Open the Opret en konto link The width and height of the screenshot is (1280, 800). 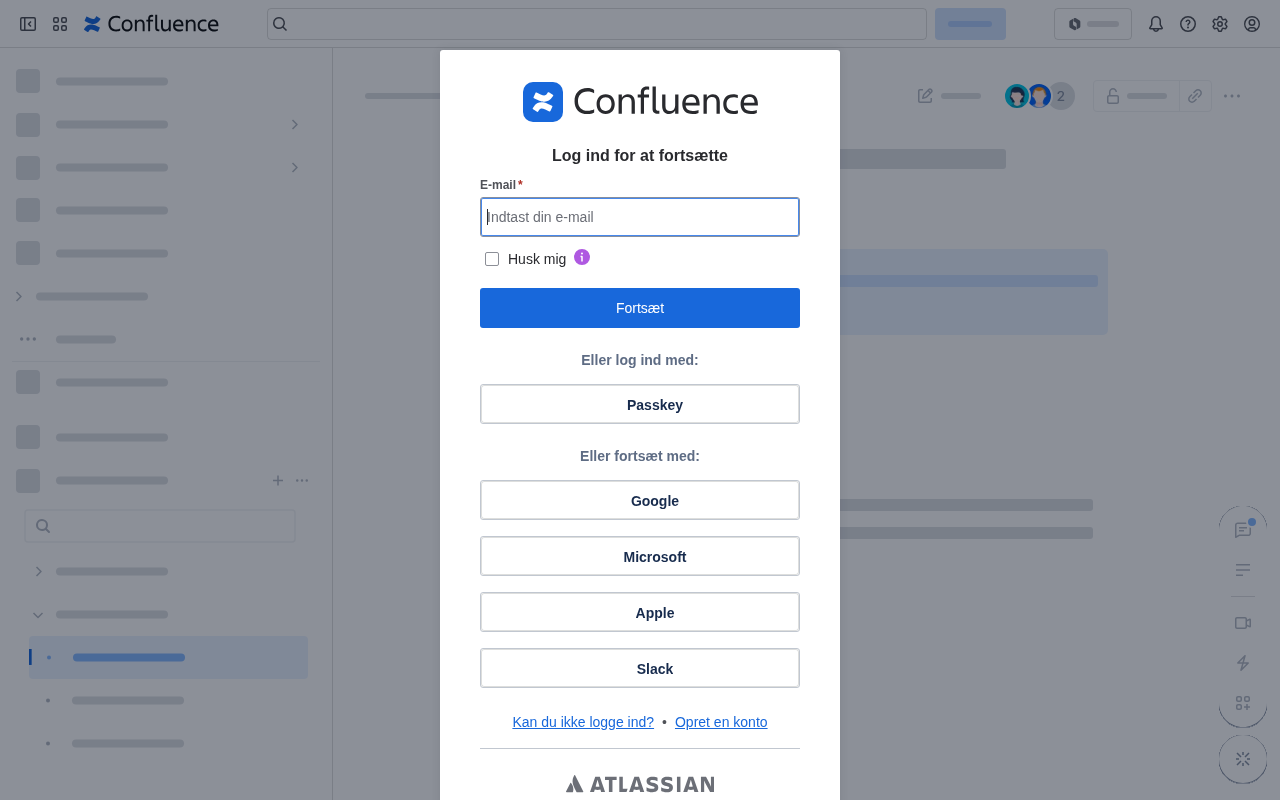[721, 722]
